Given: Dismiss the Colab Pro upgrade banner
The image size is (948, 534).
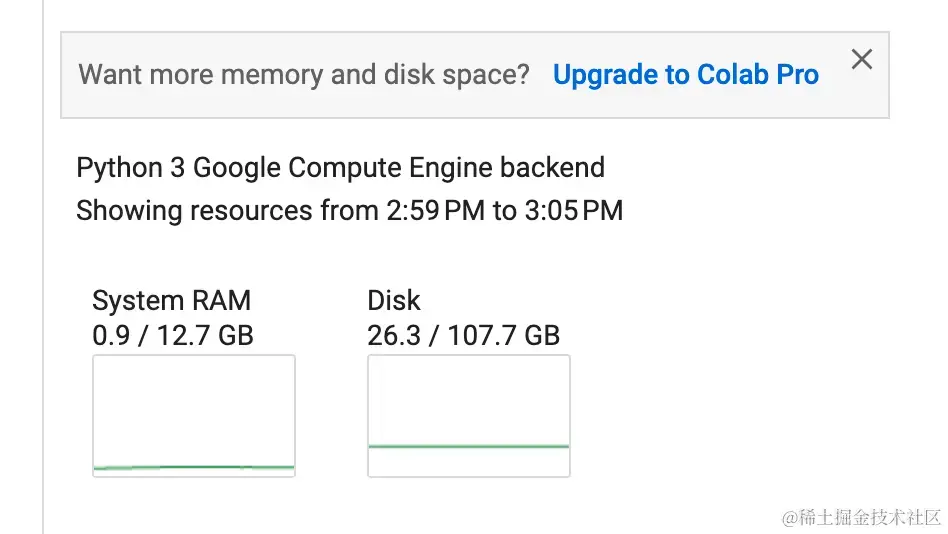Looking at the screenshot, I should 861,59.
